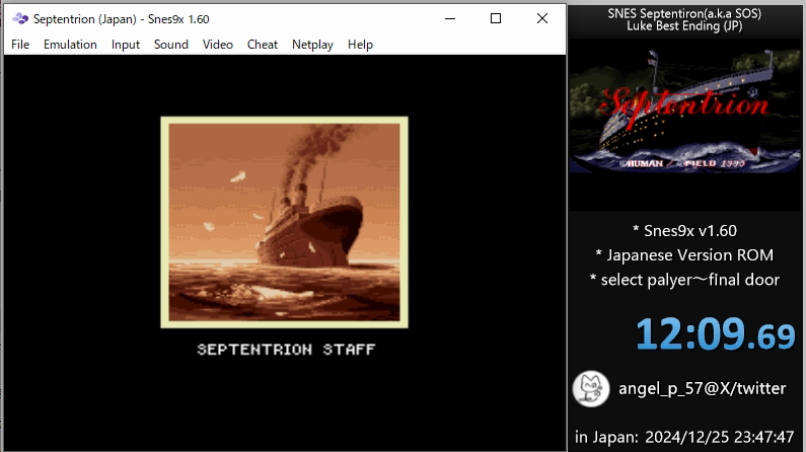Click '* select palyer~final door' text
Viewport: 806px width, 452px height.
684,280
